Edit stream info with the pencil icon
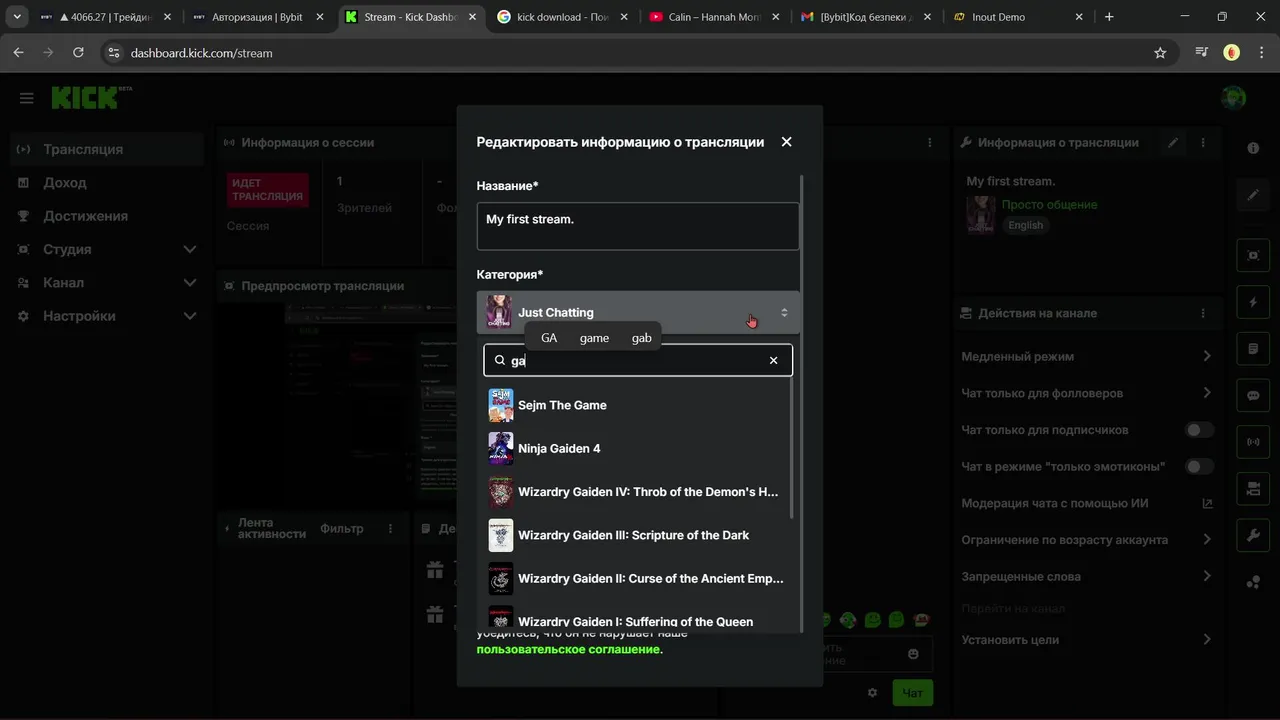The height and width of the screenshot is (720, 1280). [x=1173, y=143]
